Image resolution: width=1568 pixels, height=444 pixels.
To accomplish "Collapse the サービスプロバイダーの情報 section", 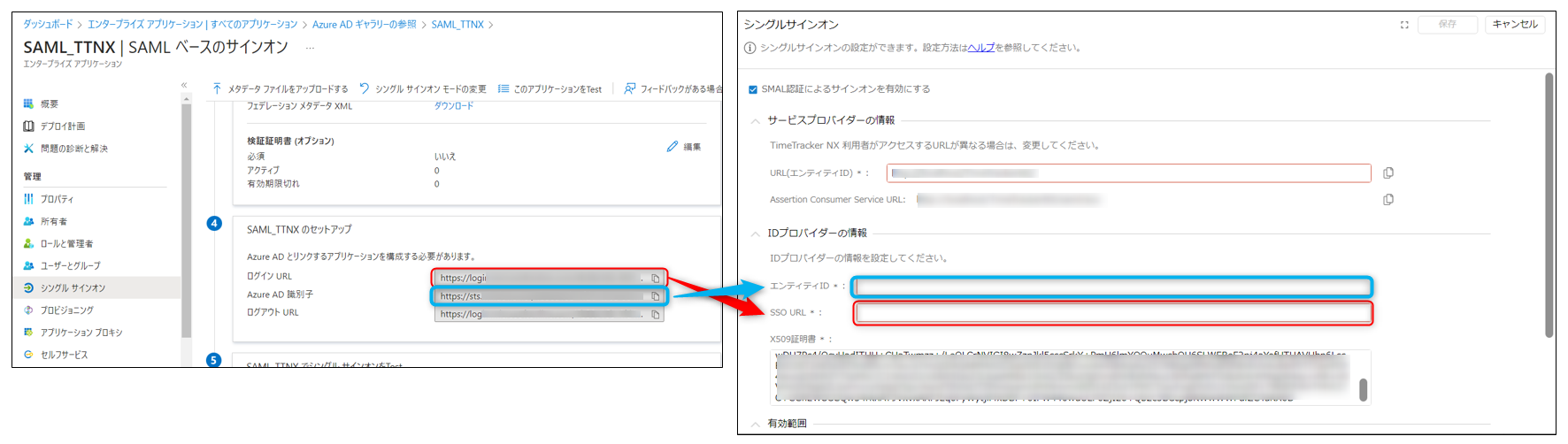I will tap(755, 120).
